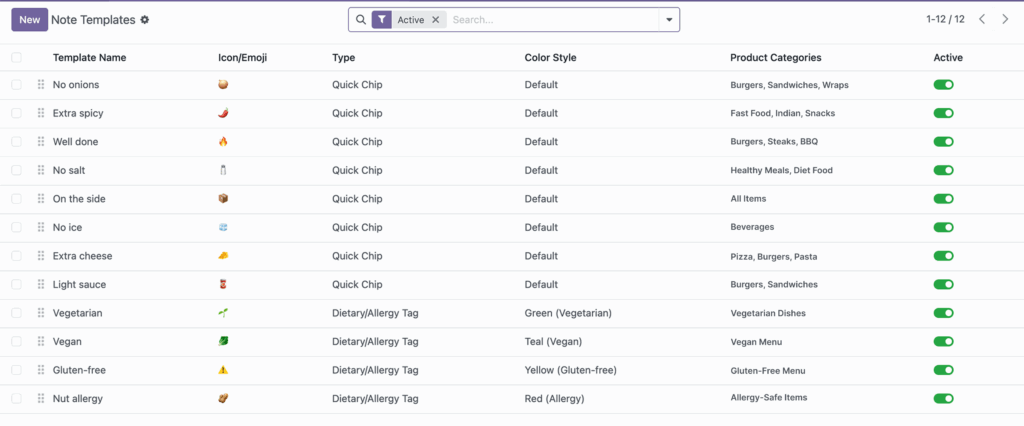This screenshot has height=426, width=1024.
Task: Toggle Active switch for Extra cheese
Action: click(944, 256)
